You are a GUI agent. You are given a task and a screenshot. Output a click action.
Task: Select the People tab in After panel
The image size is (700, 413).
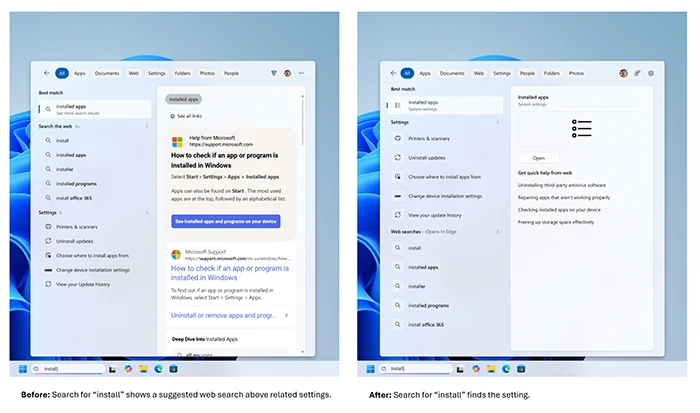tap(527, 73)
